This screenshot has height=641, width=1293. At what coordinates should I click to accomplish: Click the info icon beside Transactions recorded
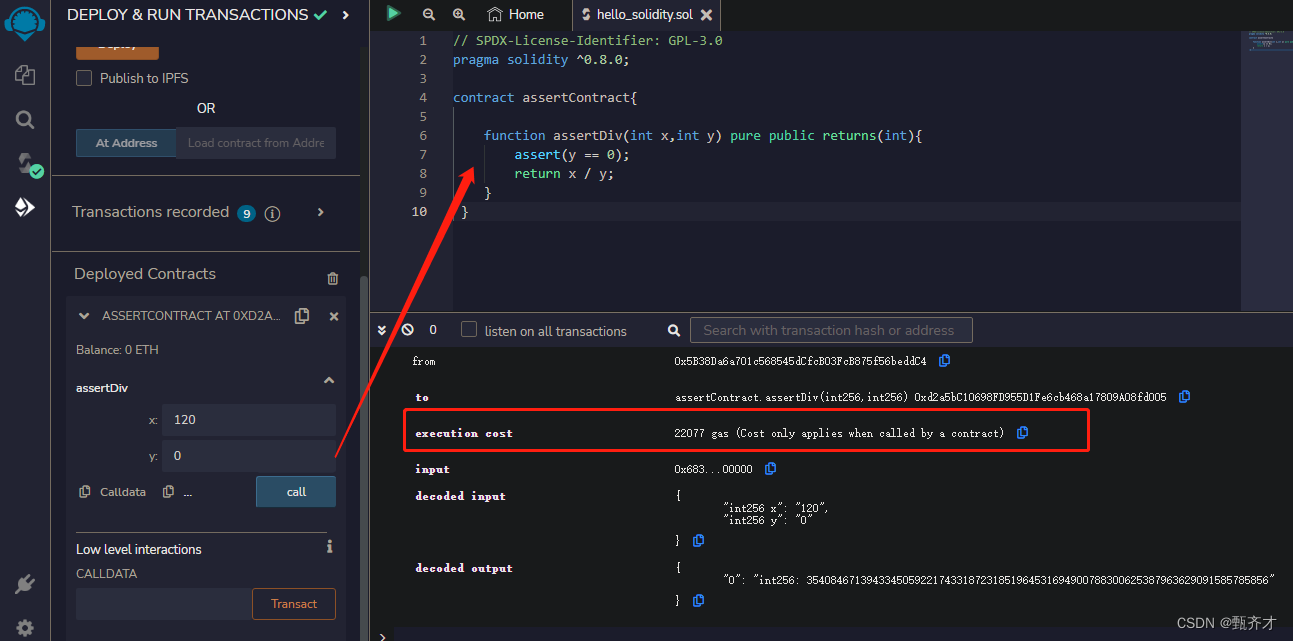tap(272, 213)
